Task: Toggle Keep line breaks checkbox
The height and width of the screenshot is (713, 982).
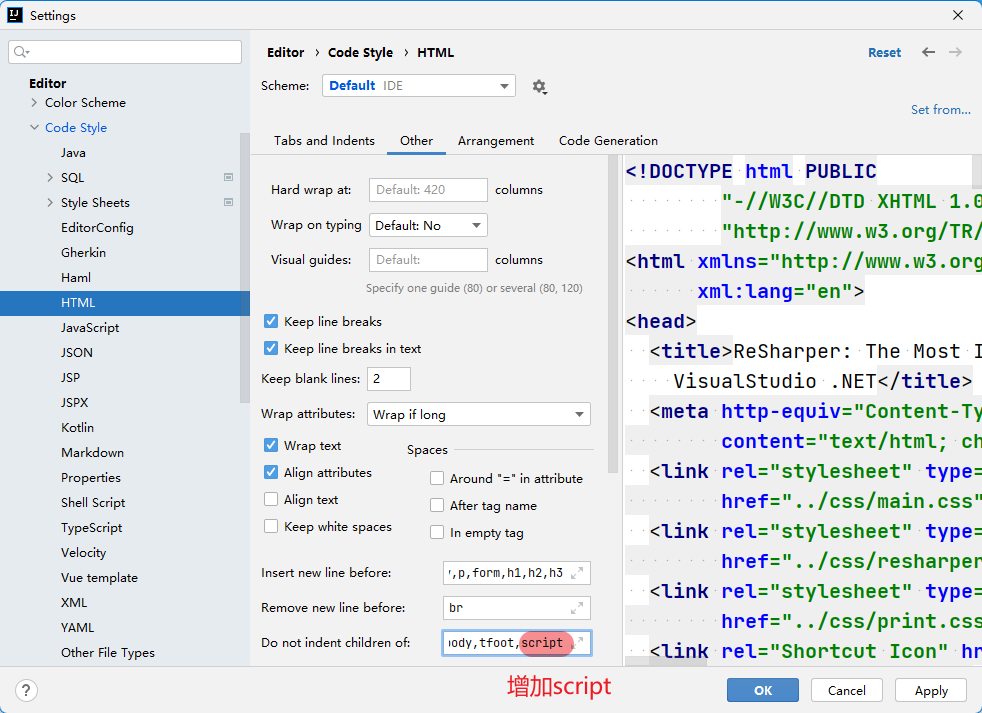Action: [271, 321]
